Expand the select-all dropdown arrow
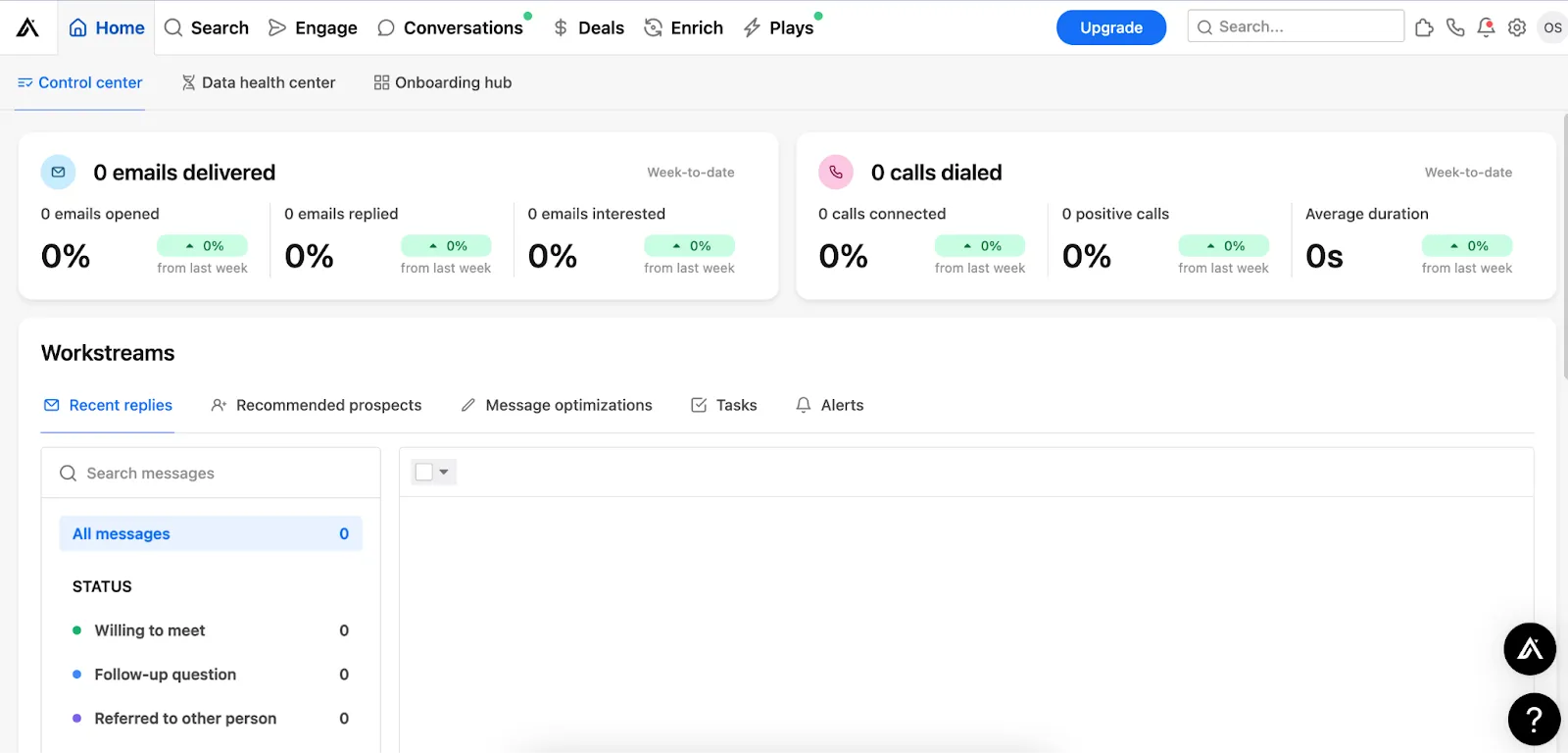This screenshot has width=1568, height=753. pos(444,473)
